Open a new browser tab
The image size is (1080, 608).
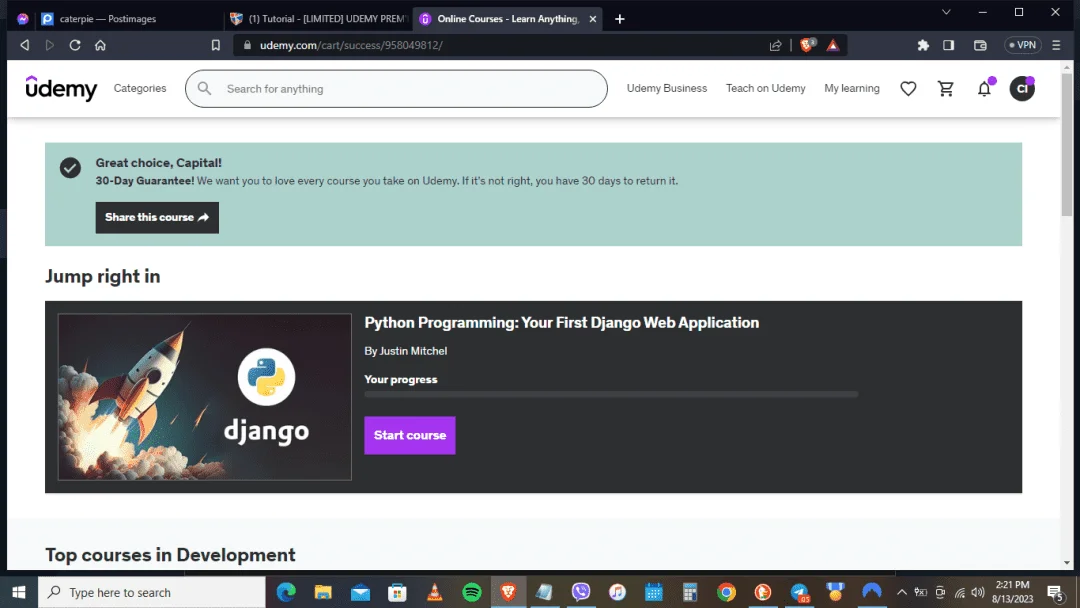pos(619,19)
